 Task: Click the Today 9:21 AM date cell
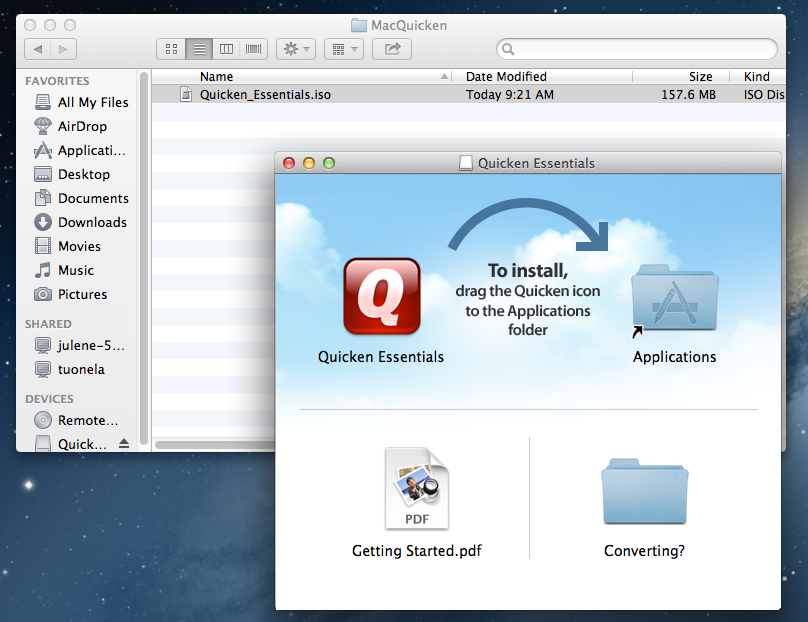click(510, 95)
